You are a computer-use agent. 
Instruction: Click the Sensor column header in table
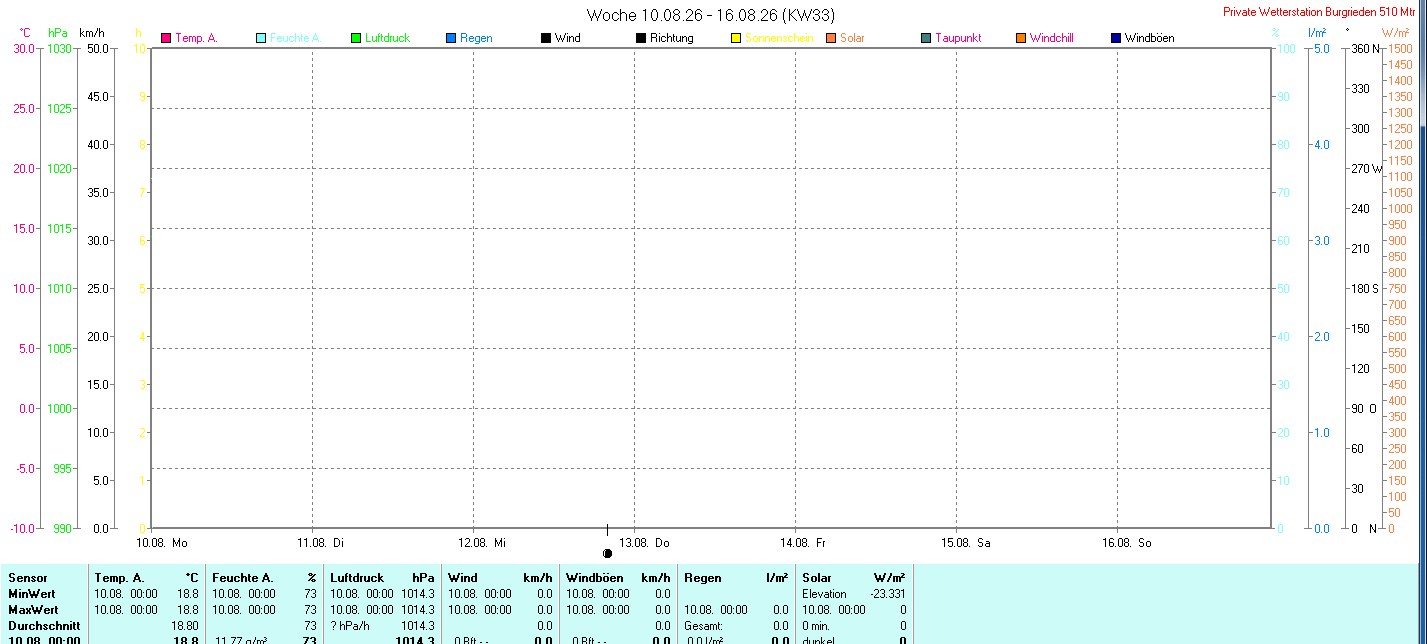[28, 578]
